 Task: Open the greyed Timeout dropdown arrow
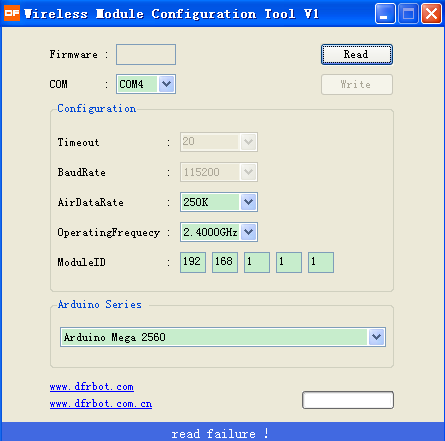(x=248, y=142)
